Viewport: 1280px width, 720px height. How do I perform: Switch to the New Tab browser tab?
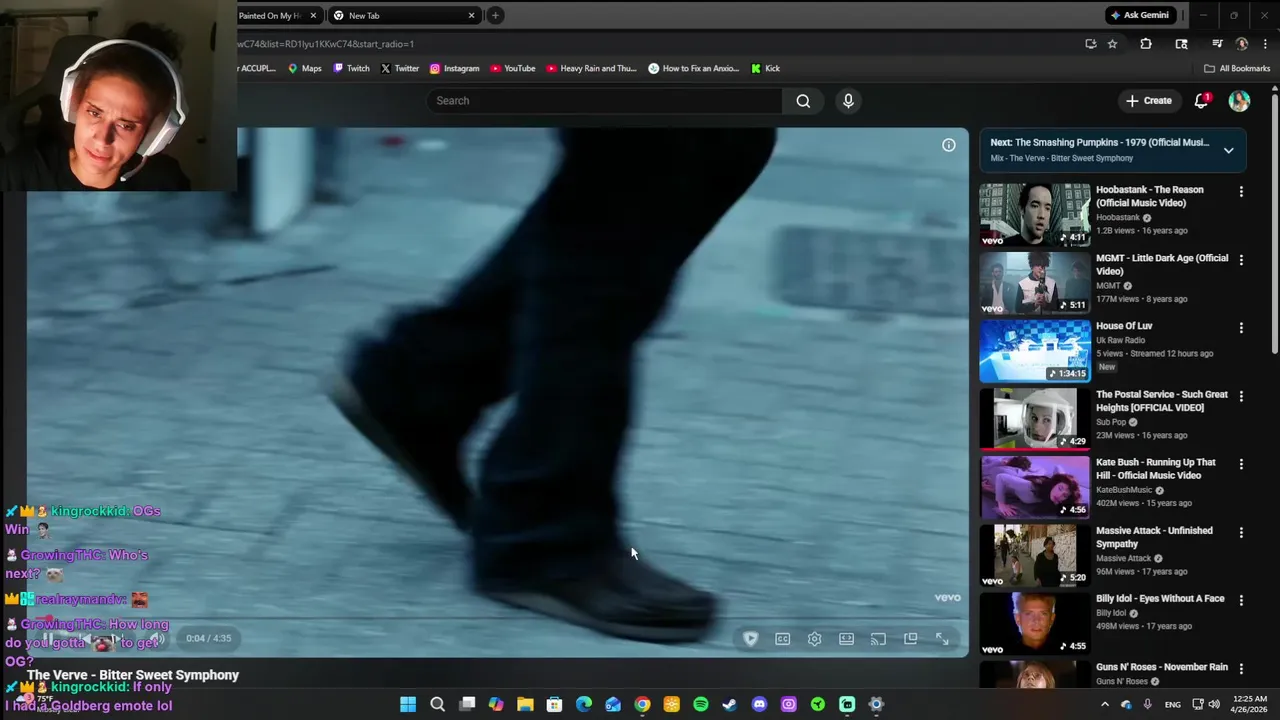pyautogui.click(x=404, y=15)
